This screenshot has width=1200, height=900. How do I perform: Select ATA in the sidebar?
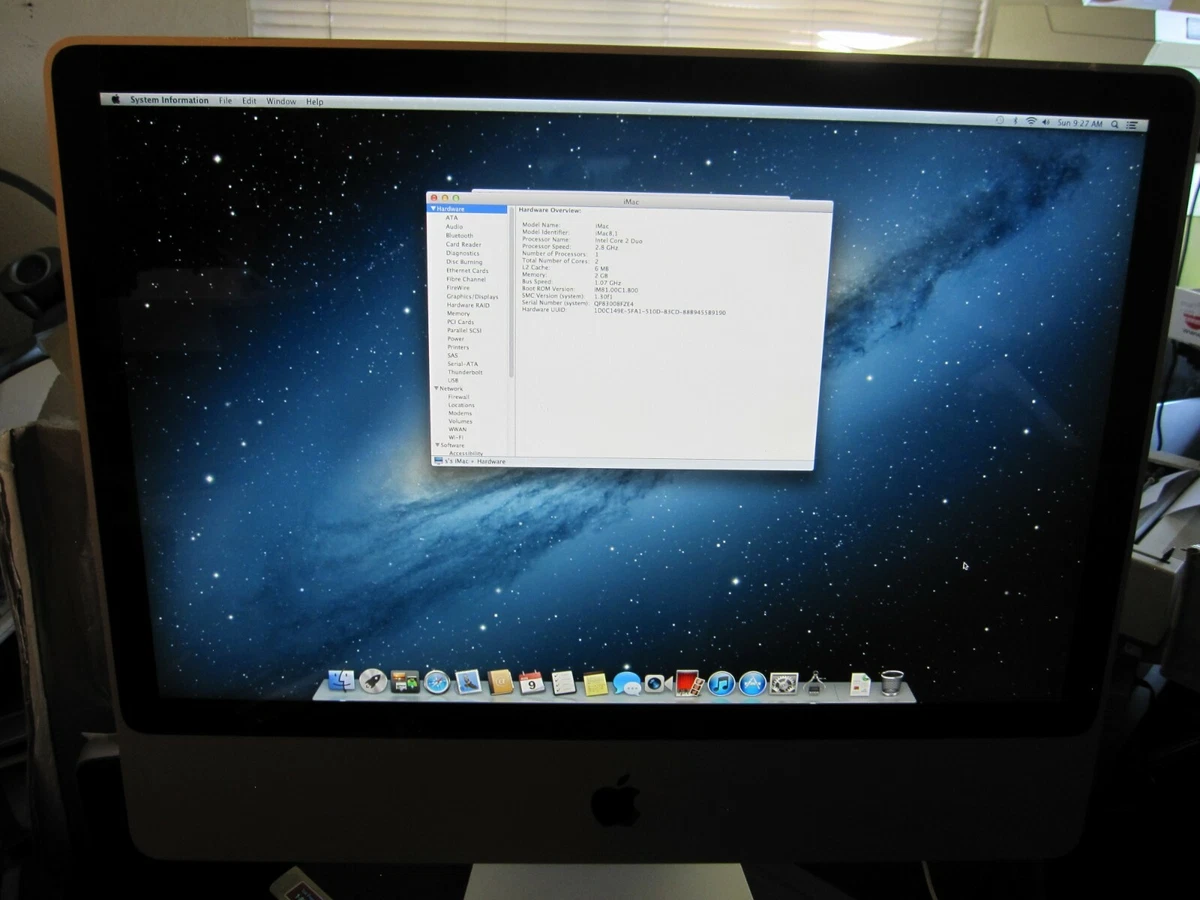pyautogui.click(x=452, y=218)
